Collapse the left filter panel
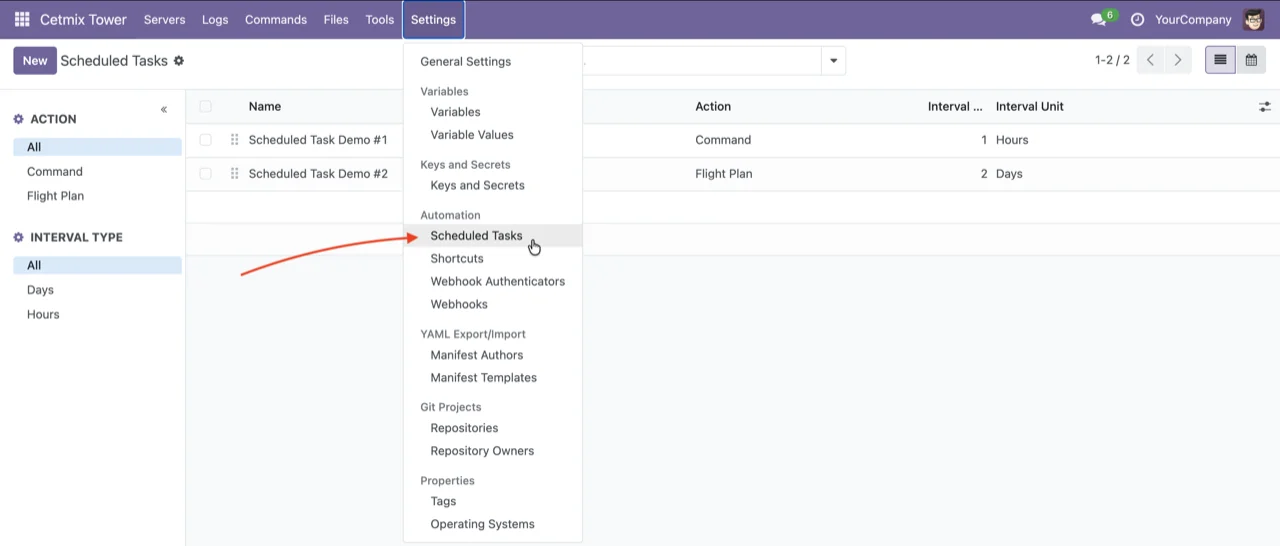 pos(164,110)
